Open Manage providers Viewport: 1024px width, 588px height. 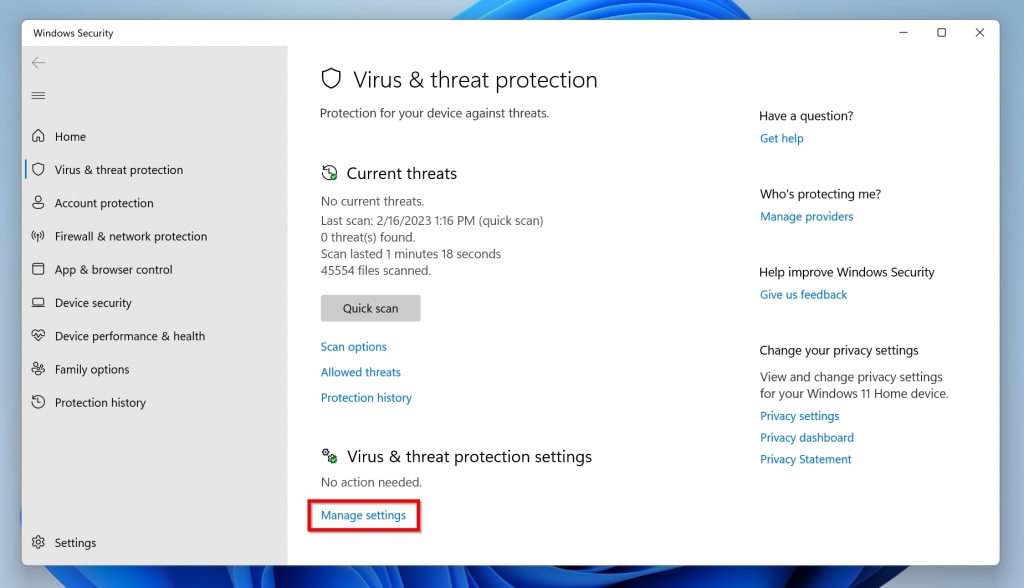pos(806,216)
